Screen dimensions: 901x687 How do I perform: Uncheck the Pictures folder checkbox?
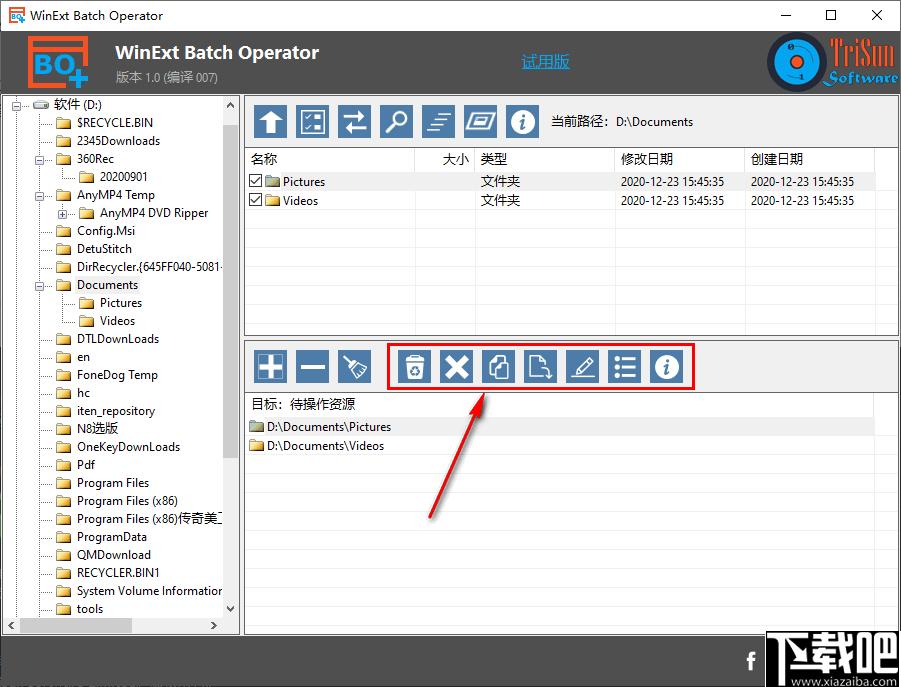[x=256, y=181]
